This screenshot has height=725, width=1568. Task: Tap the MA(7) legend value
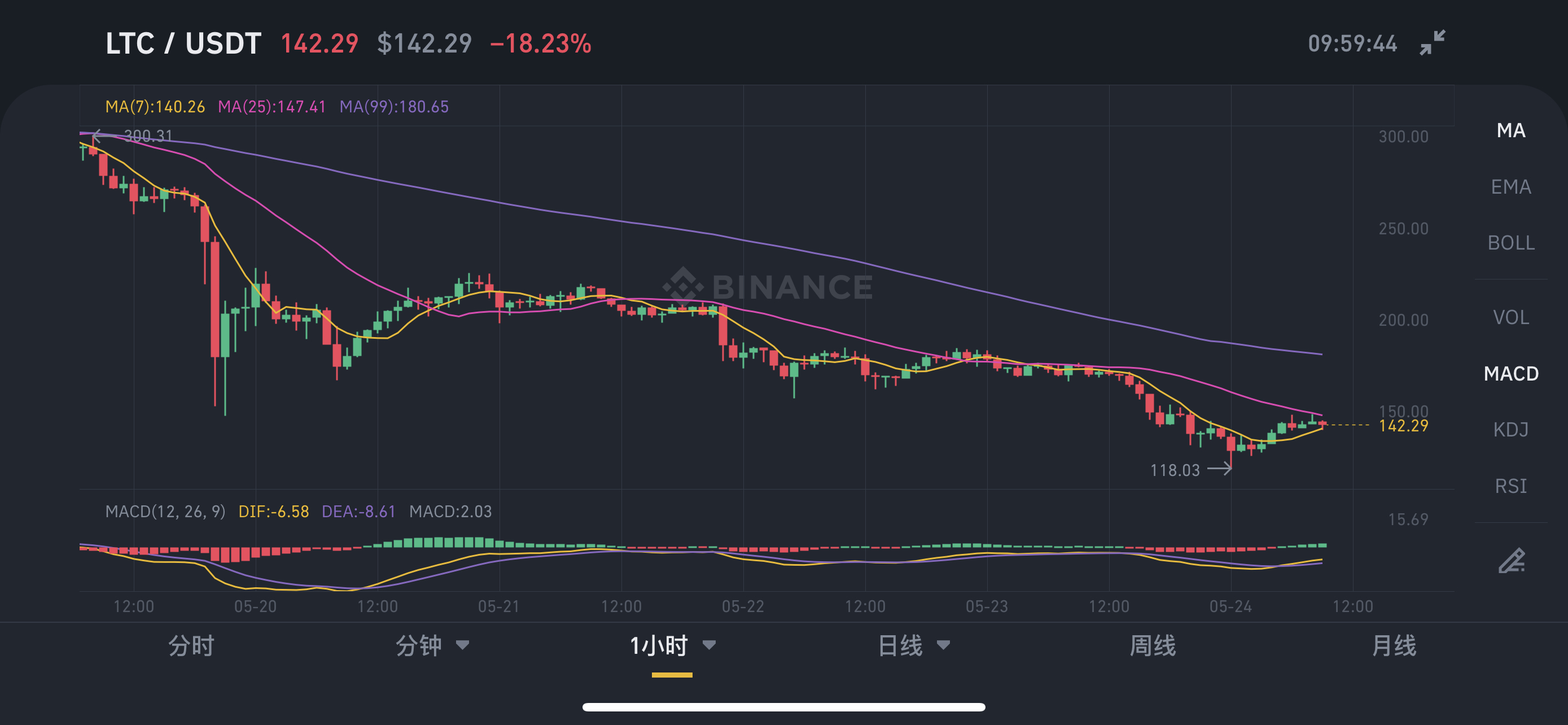pos(155,107)
